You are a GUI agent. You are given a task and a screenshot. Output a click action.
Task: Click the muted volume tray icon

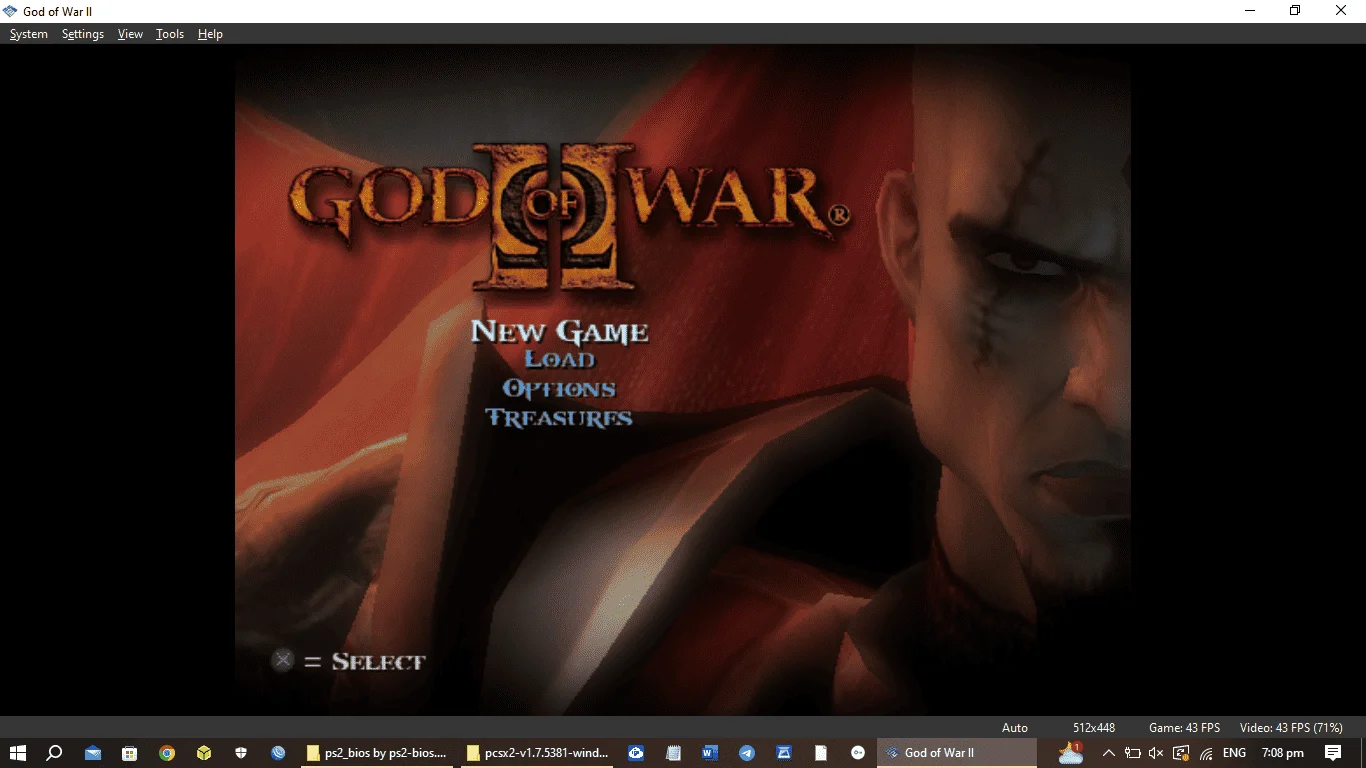[1157, 753]
